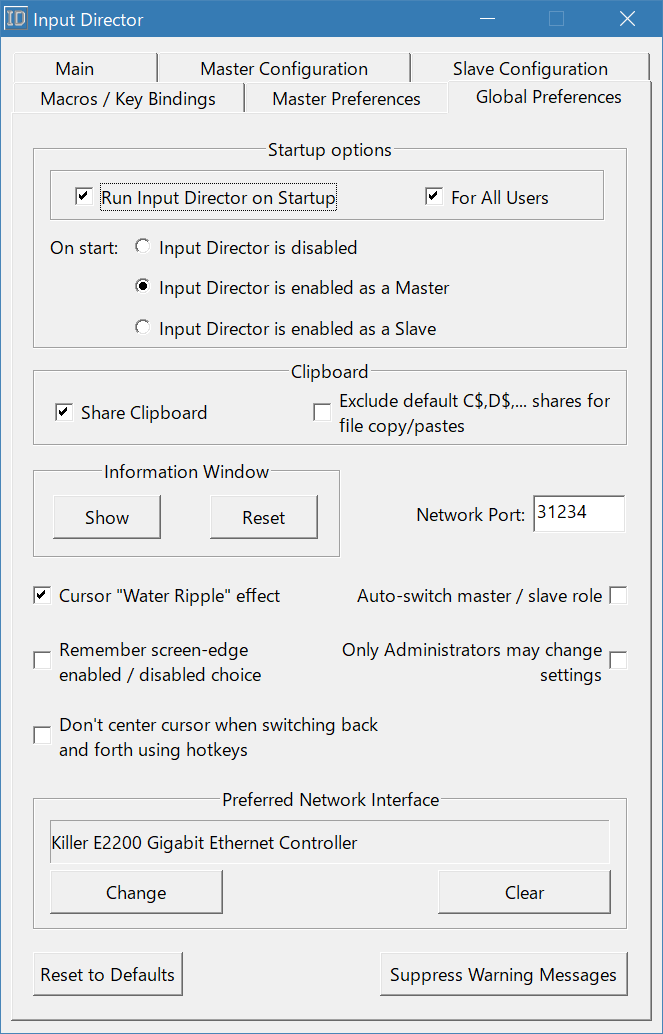Reset the Information Window
Image resolution: width=663 pixels, height=1034 pixels.
[263, 518]
